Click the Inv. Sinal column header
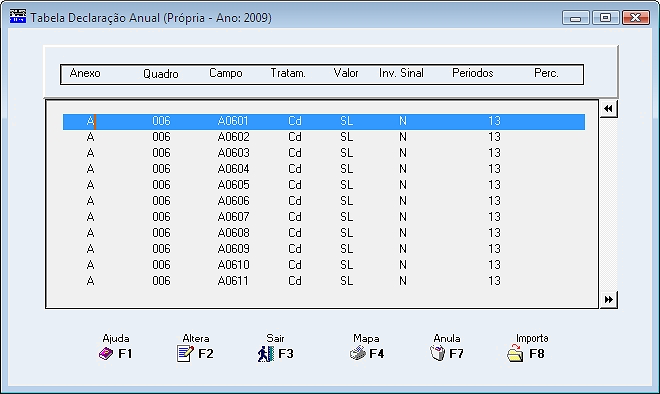660x394 pixels. 401,73
